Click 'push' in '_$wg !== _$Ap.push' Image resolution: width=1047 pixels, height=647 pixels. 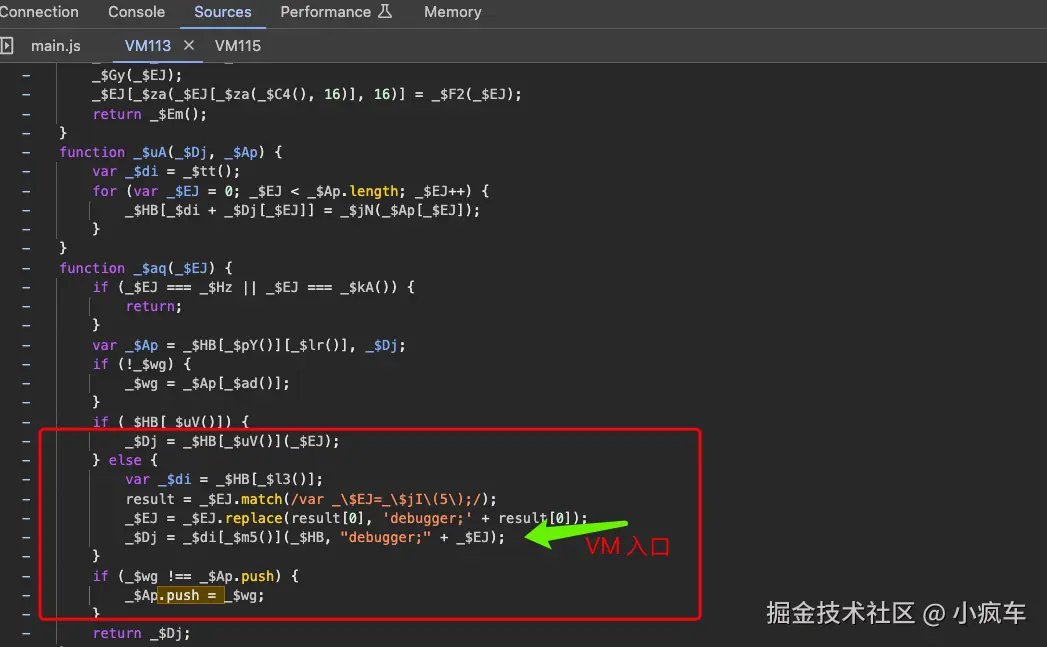tap(257, 576)
